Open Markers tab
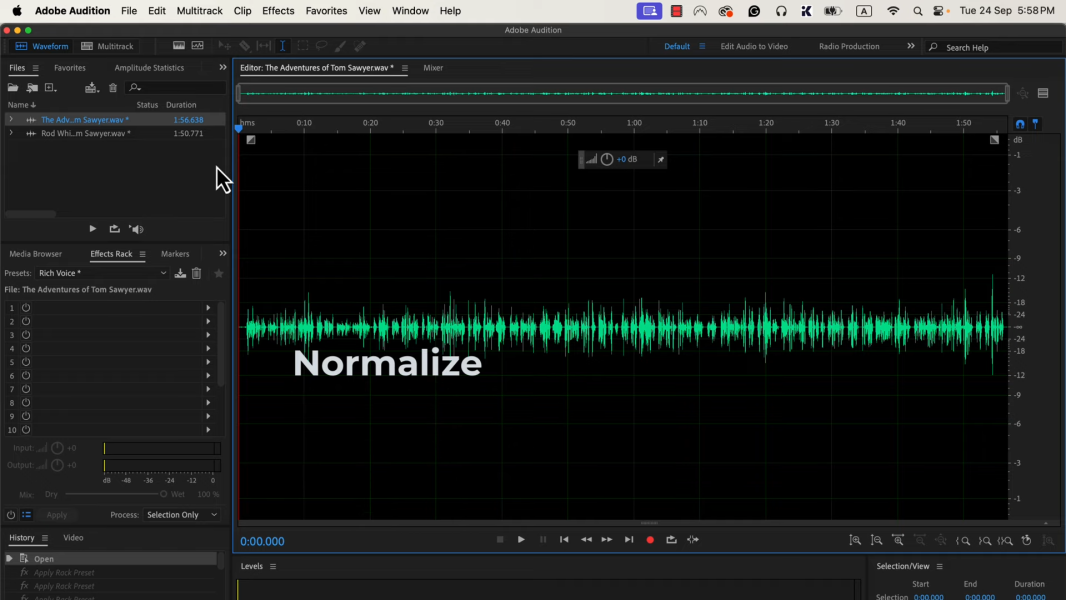 click(175, 253)
